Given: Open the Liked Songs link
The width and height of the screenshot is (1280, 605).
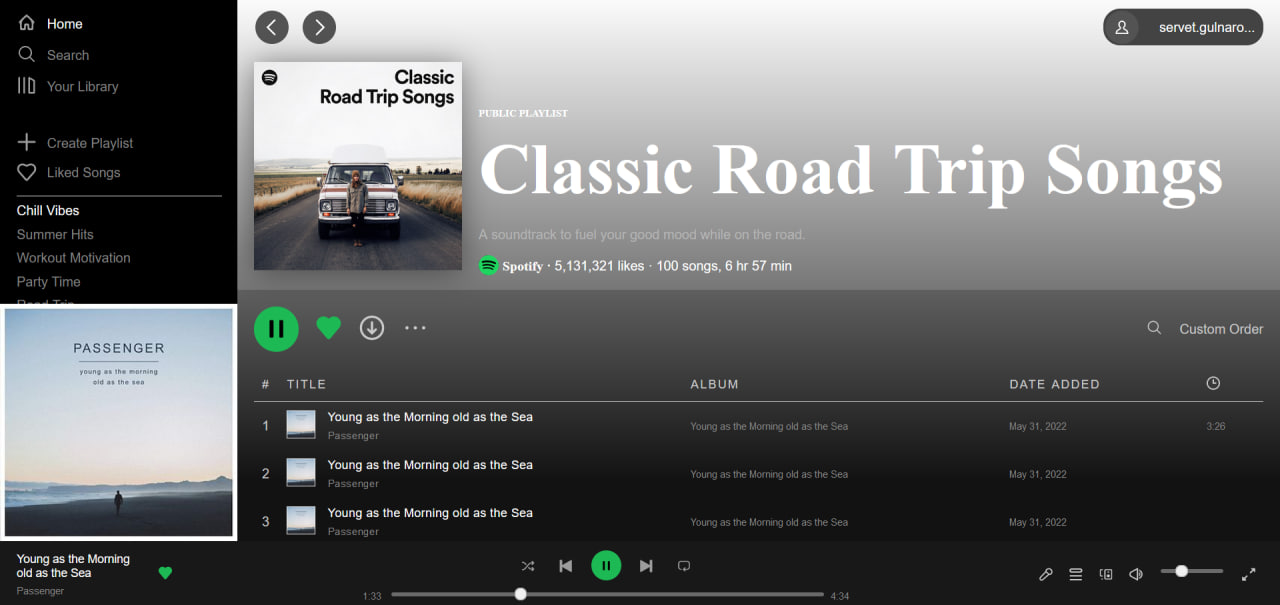Looking at the screenshot, I should 68,172.
